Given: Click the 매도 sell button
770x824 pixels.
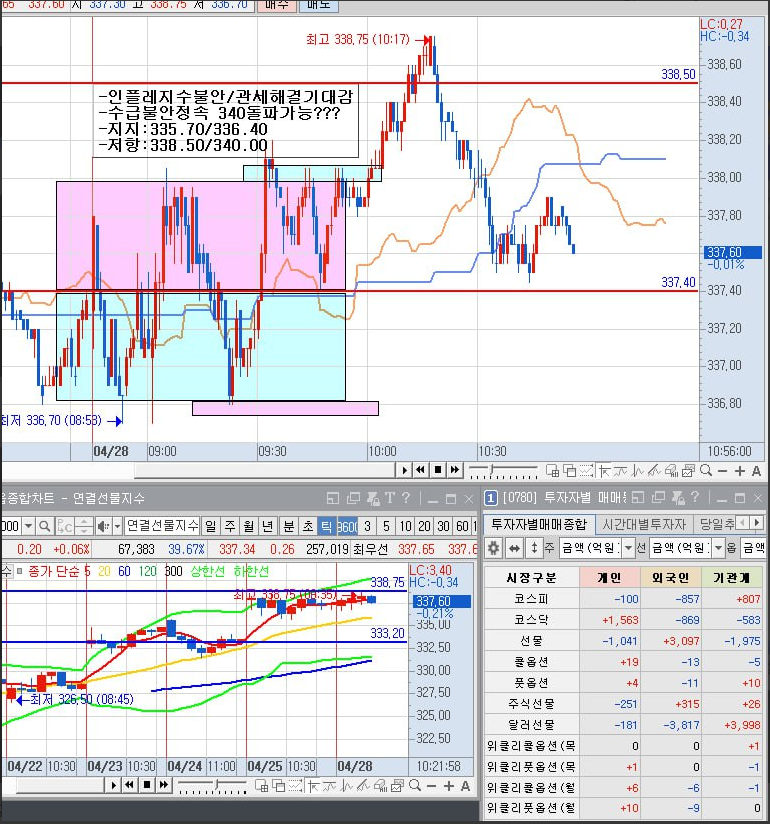Looking at the screenshot, I should (x=319, y=5).
